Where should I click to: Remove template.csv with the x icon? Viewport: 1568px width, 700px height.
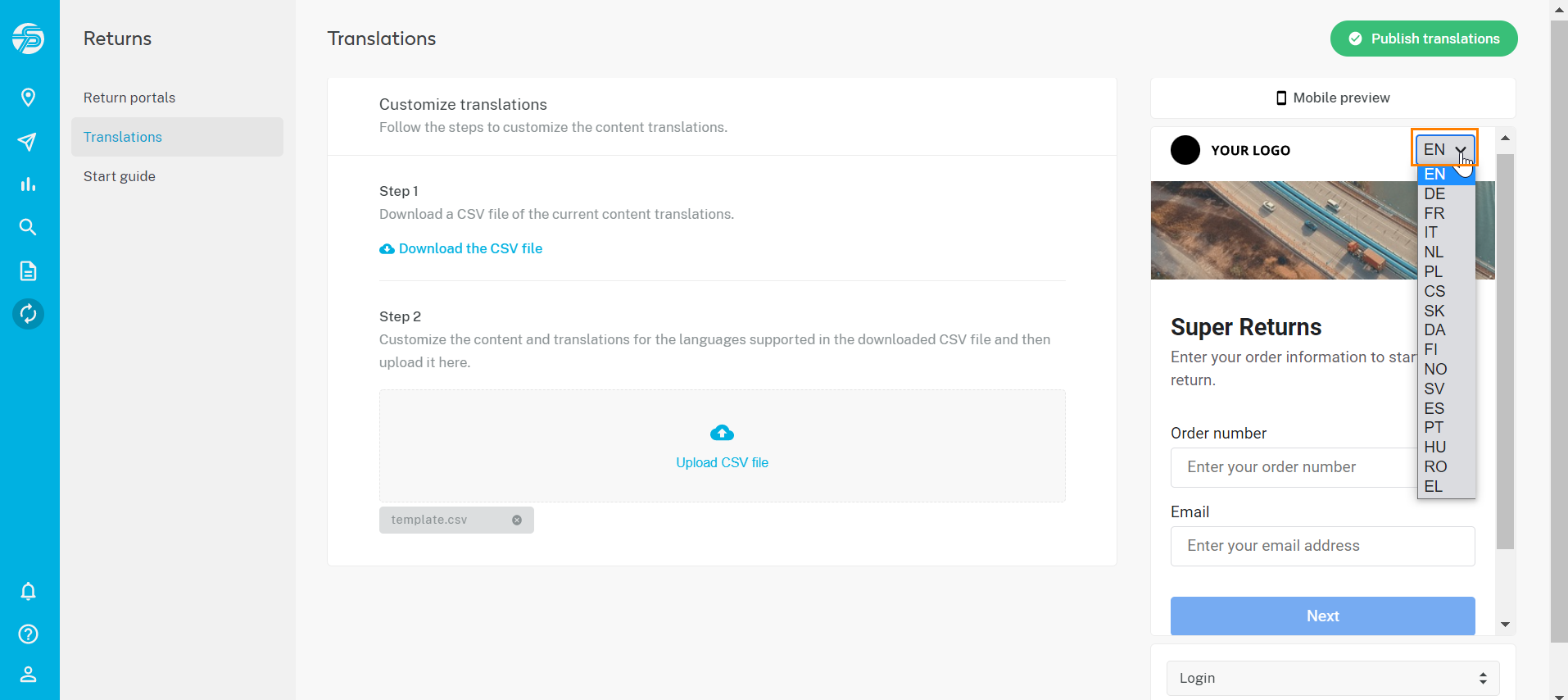[x=517, y=520]
